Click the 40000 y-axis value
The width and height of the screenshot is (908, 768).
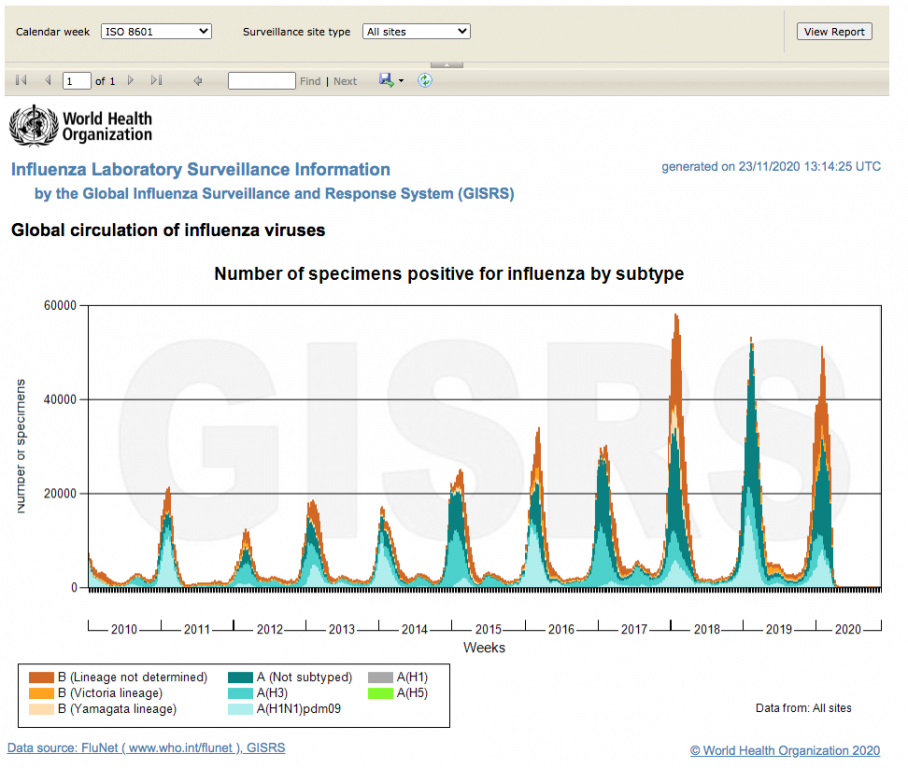(x=60, y=400)
